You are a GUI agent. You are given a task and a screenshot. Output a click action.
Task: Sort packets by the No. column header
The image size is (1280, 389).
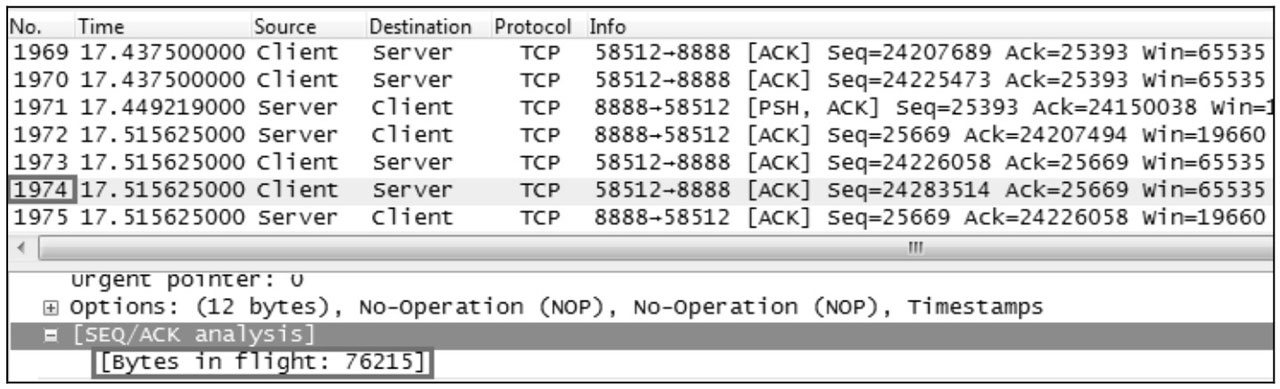36,27
